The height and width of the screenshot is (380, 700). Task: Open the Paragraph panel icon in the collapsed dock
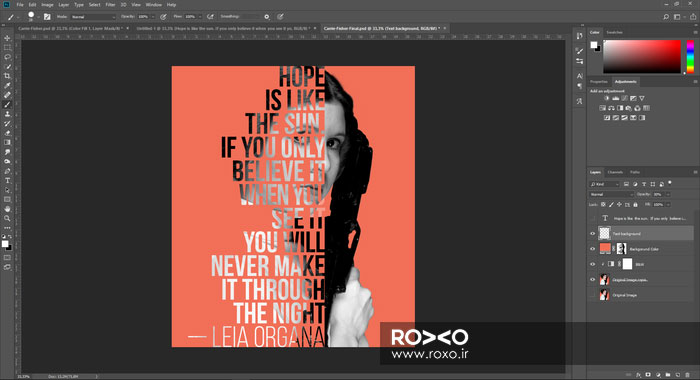(x=579, y=86)
